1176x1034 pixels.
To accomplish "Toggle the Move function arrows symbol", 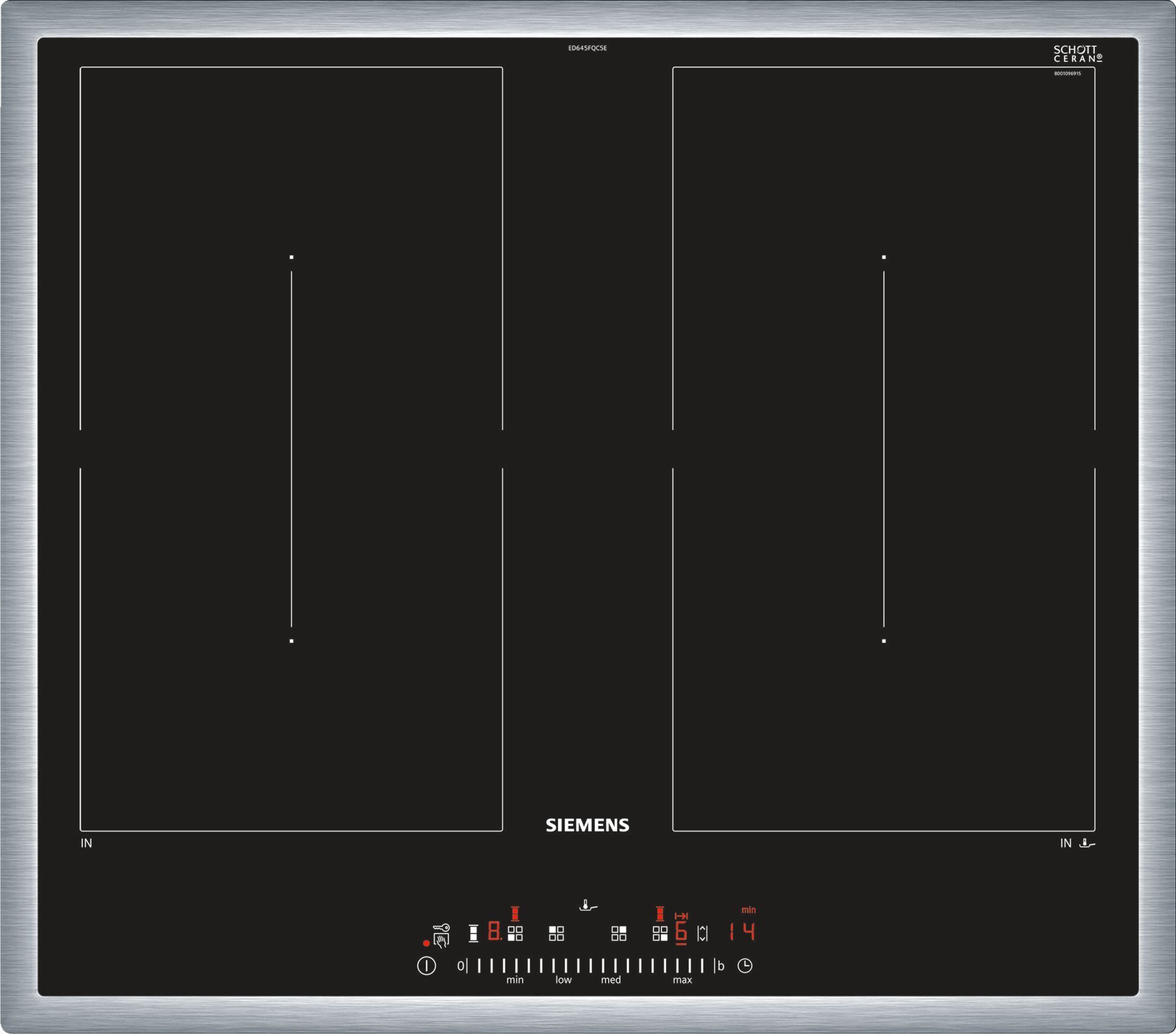I will pos(702,933).
